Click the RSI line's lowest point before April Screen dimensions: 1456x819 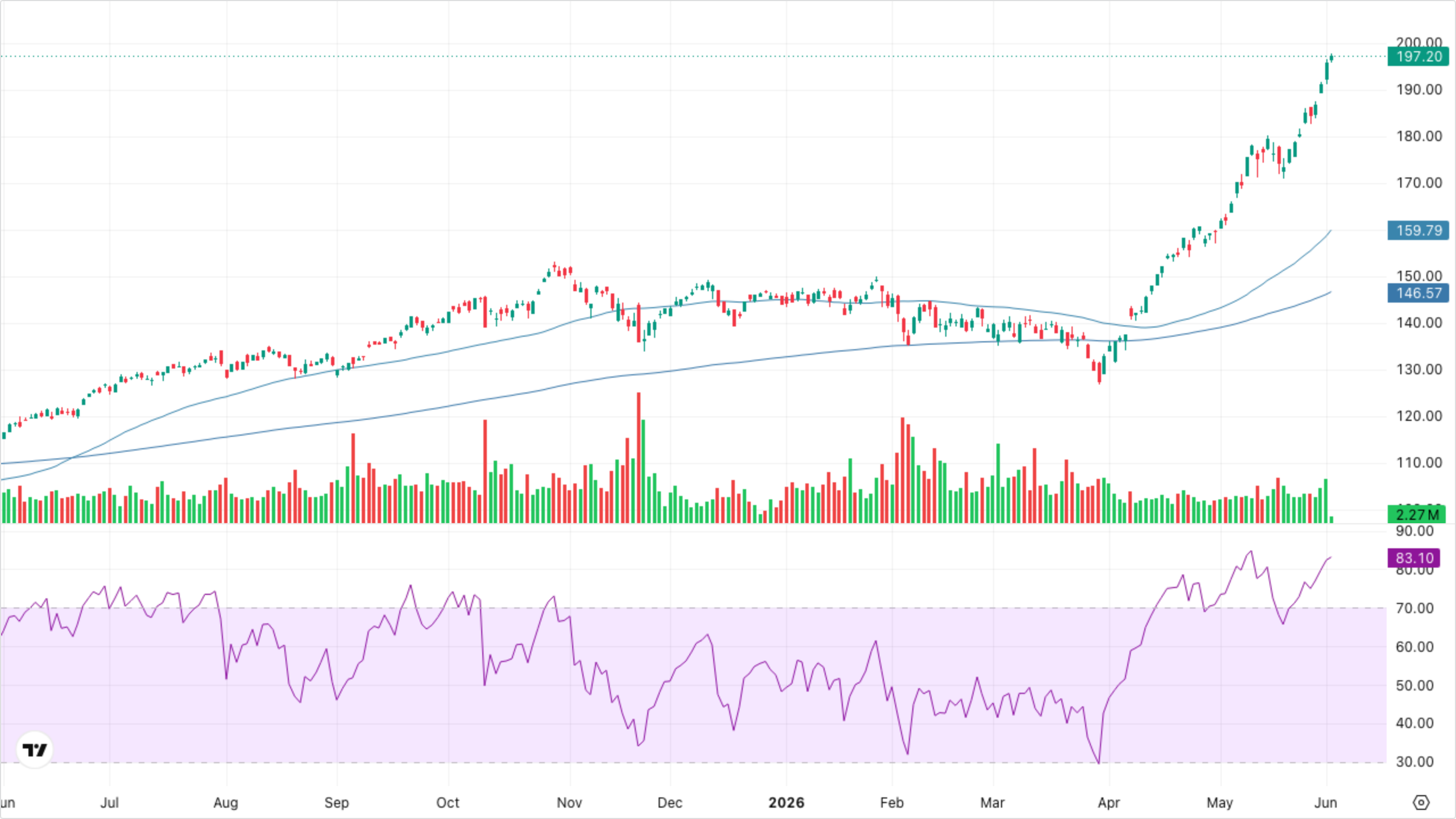pyautogui.click(x=1099, y=762)
